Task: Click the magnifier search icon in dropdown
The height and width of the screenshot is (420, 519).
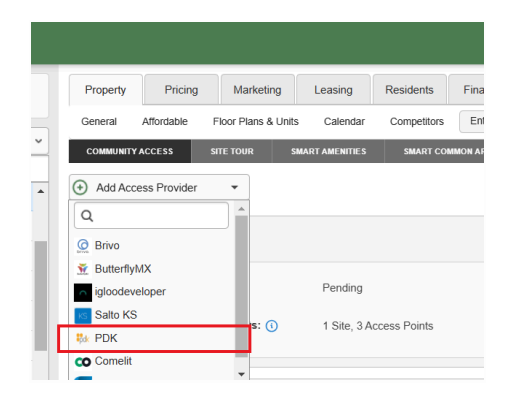Action: (87, 216)
